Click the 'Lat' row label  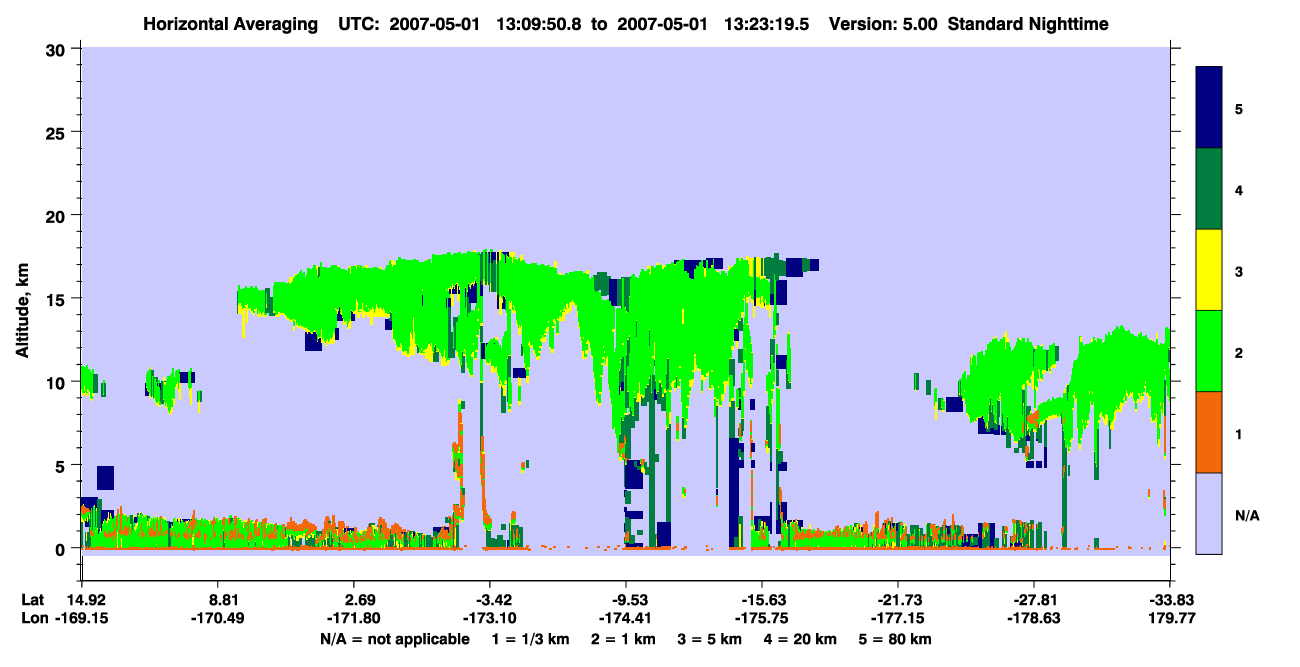click(33, 600)
